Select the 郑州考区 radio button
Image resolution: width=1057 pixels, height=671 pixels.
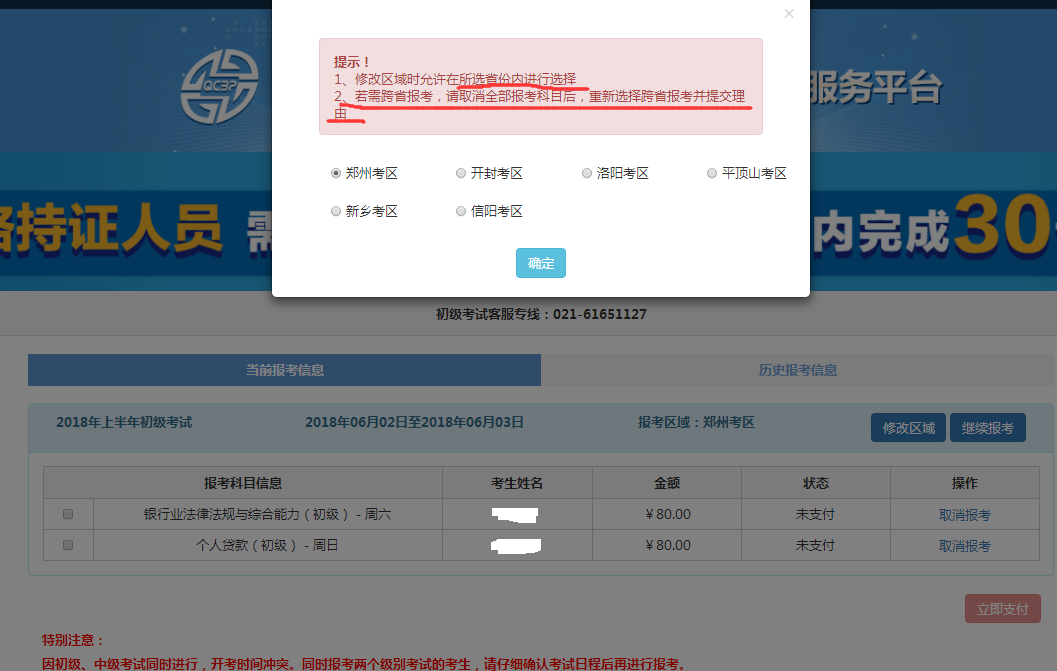335,172
